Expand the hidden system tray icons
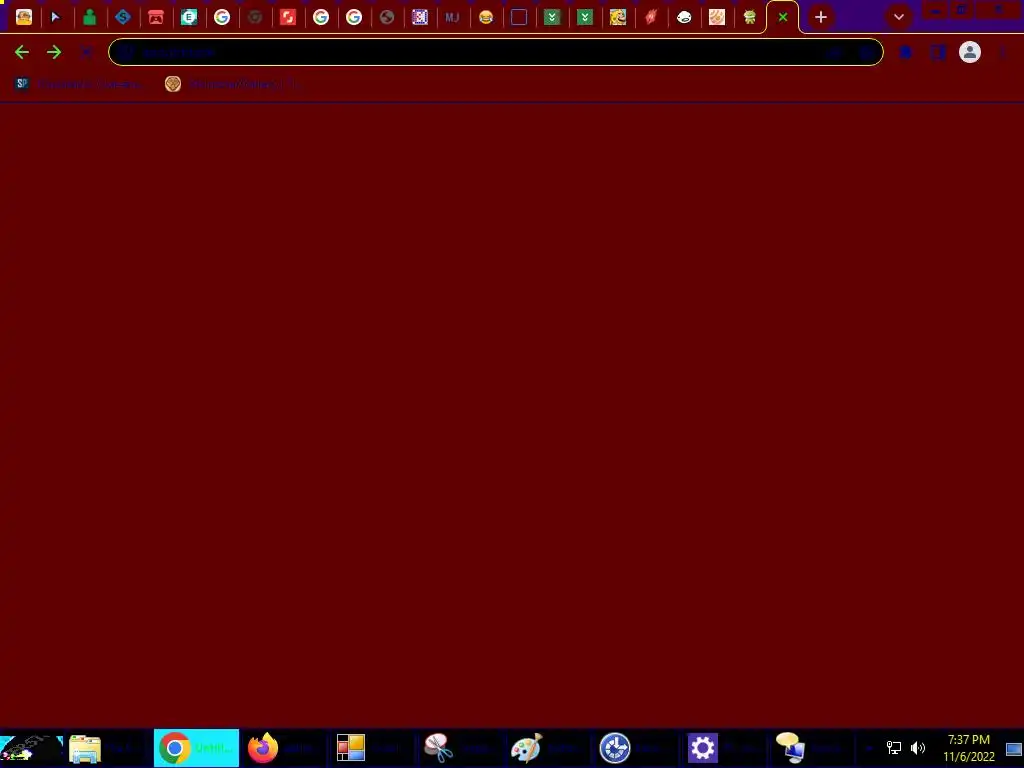This screenshot has width=1024, height=768. coord(869,748)
